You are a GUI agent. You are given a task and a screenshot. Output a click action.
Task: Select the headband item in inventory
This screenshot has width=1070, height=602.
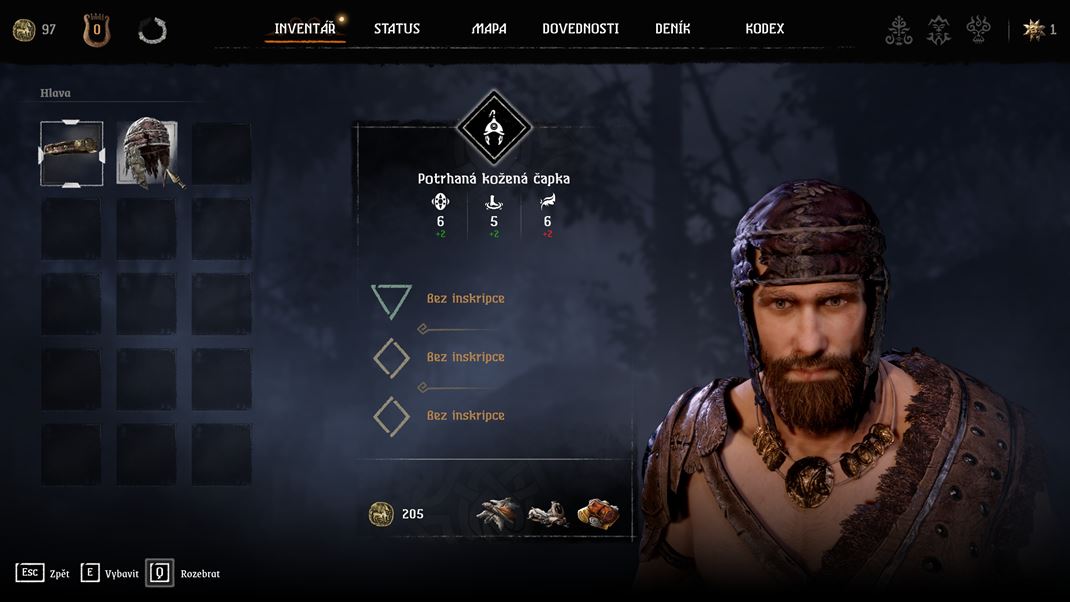(x=72, y=154)
